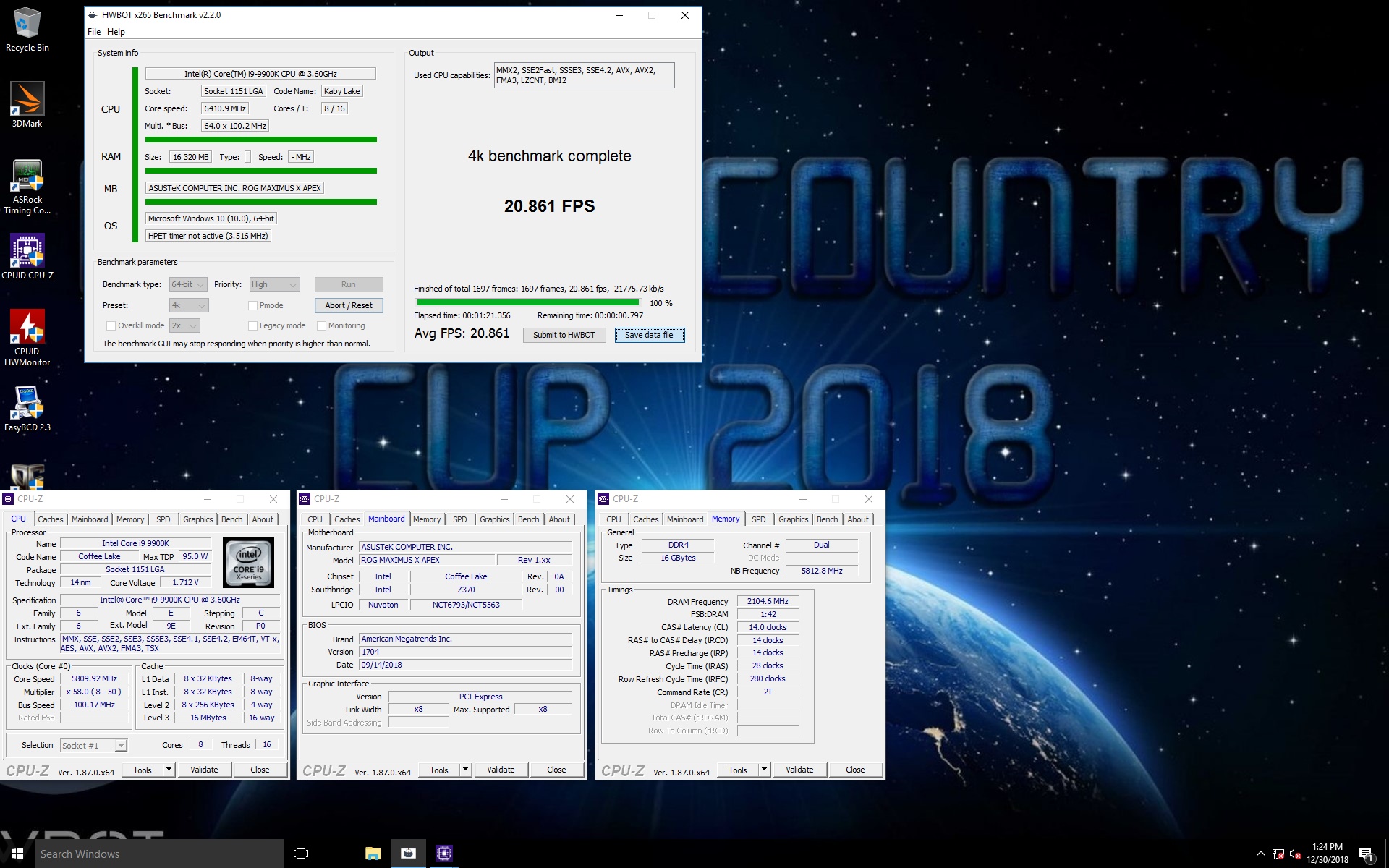Toggle the Monitoring checkbox
This screenshot has width=1389, height=868.
pos(321,325)
